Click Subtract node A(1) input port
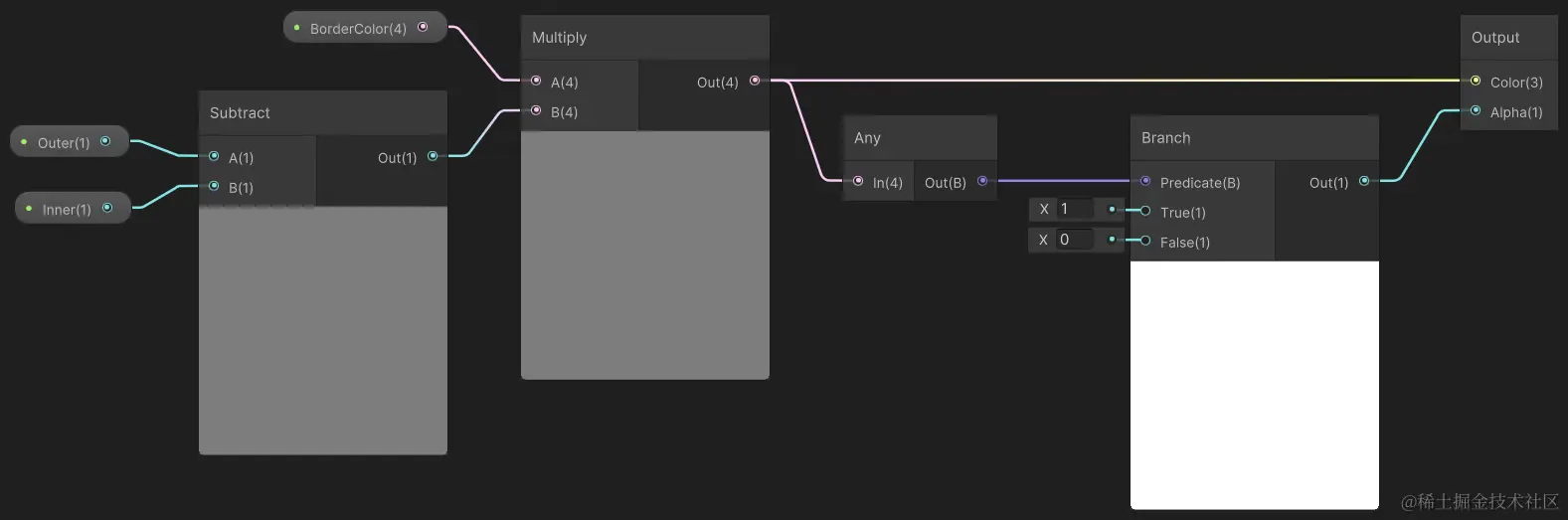The image size is (1568, 520). pyautogui.click(x=214, y=156)
